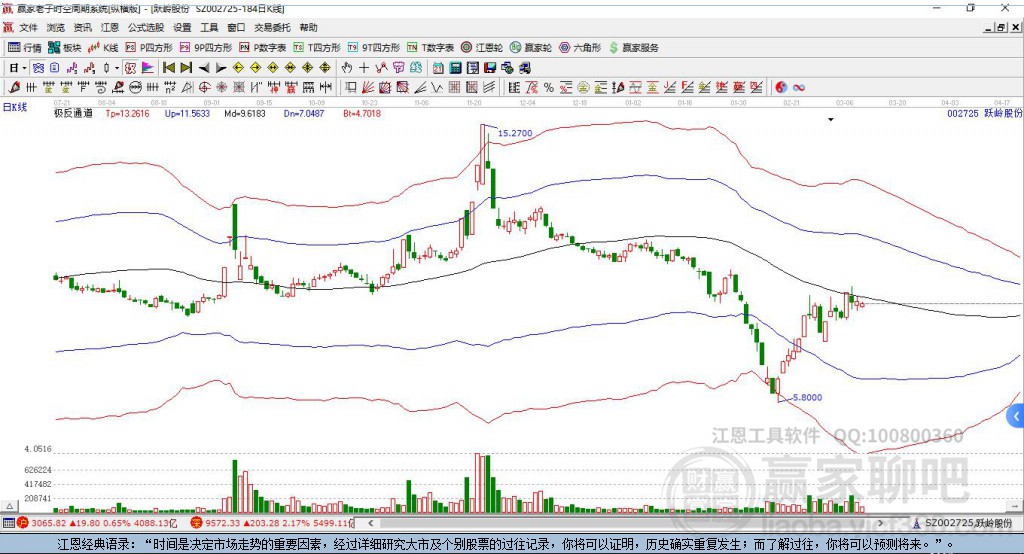This screenshot has width=1024, height=554.
Task: Select the red pencil drawing tool
Action: [15, 87]
